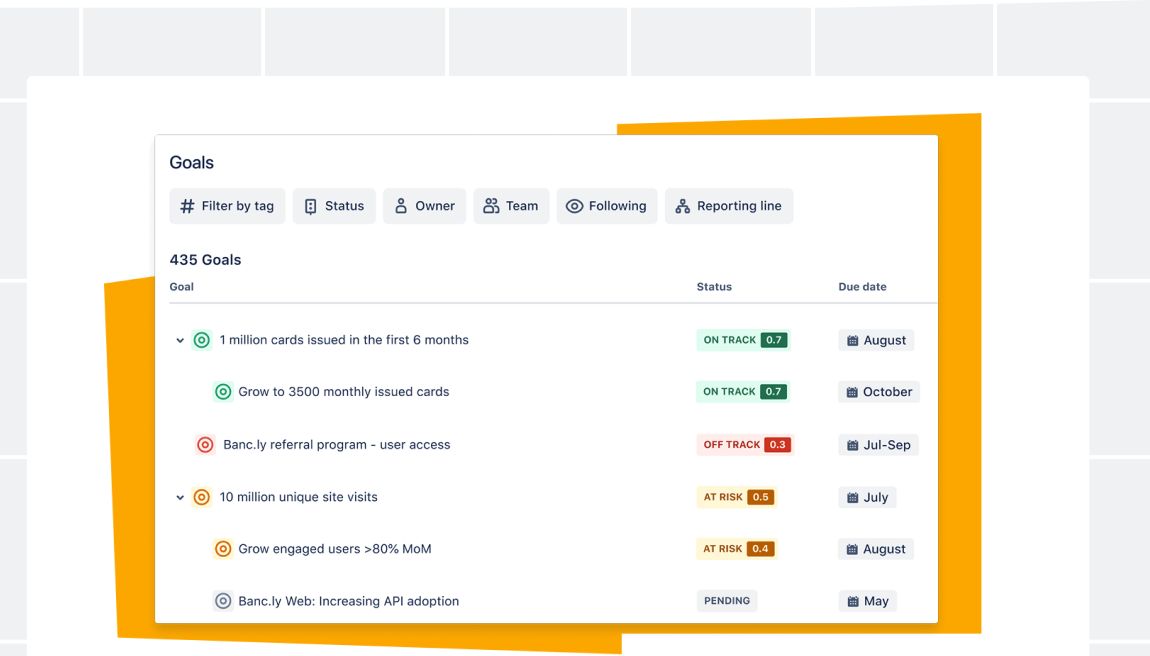This screenshot has width=1150, height=656.
Task: Select the Reporting line filter
Action: (728, 206)
